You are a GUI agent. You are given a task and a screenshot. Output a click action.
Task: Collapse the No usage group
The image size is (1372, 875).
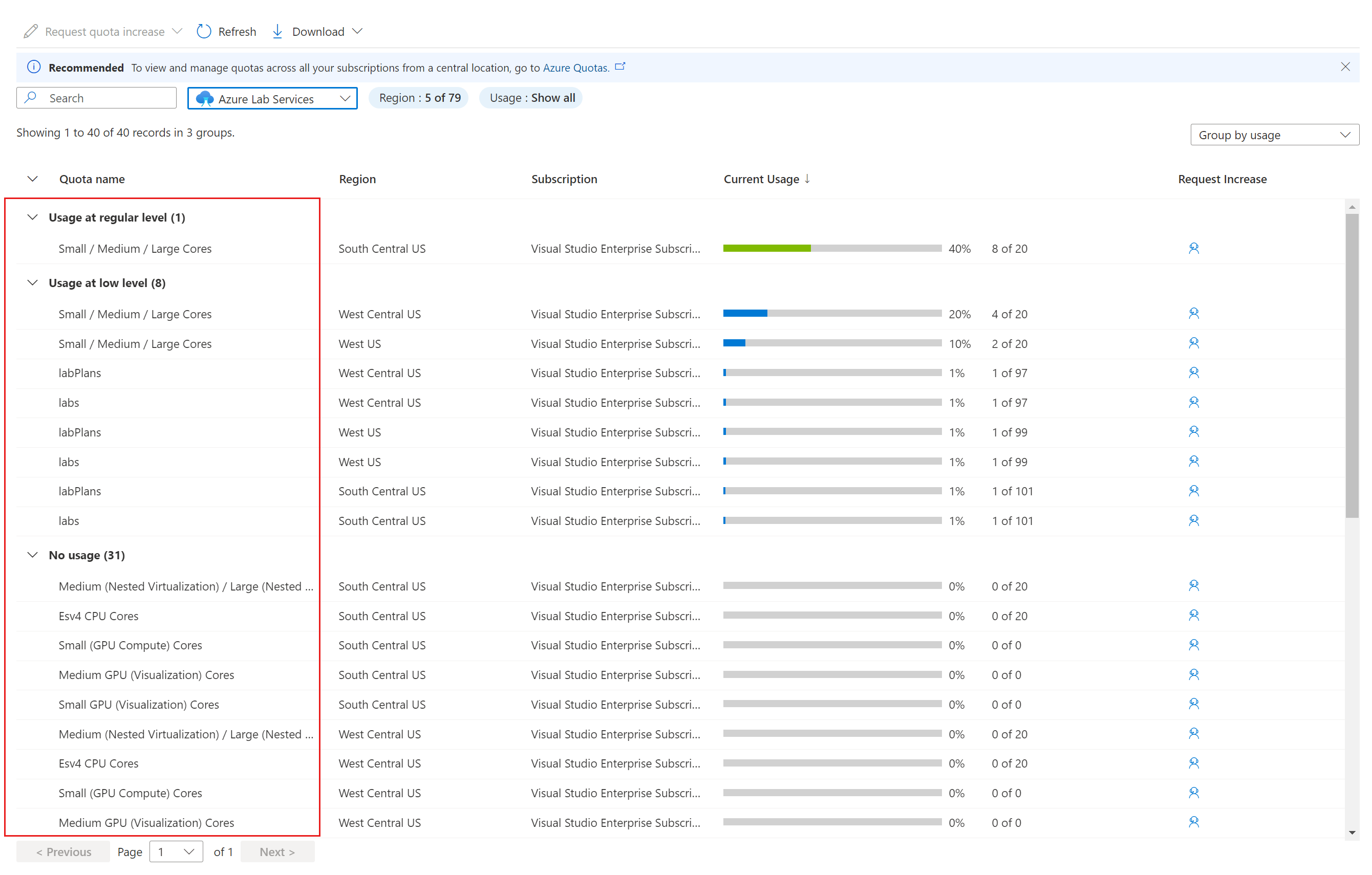pyautogui.click(x=34, y=554)
